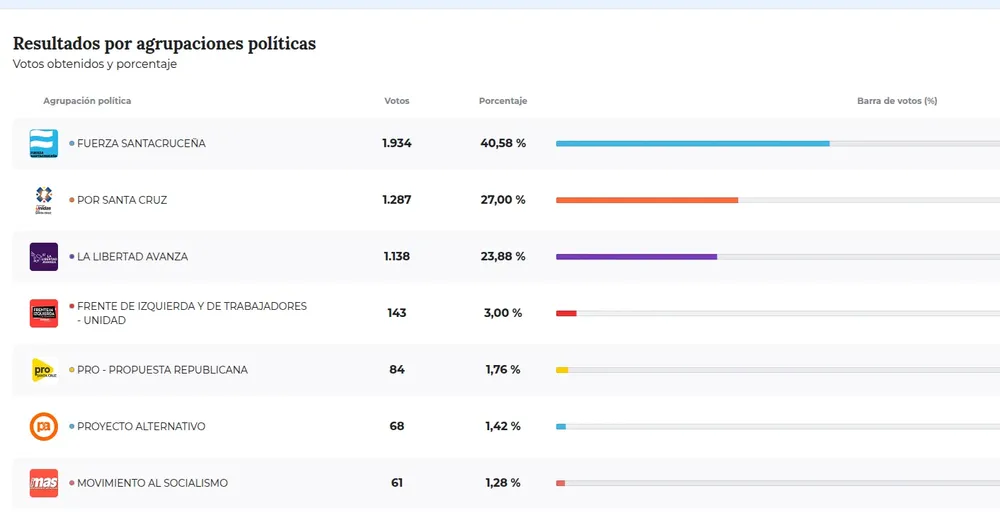Click the Agrupación política column header
This screenshot has width=1000, height=520.
tap(87, 101)
